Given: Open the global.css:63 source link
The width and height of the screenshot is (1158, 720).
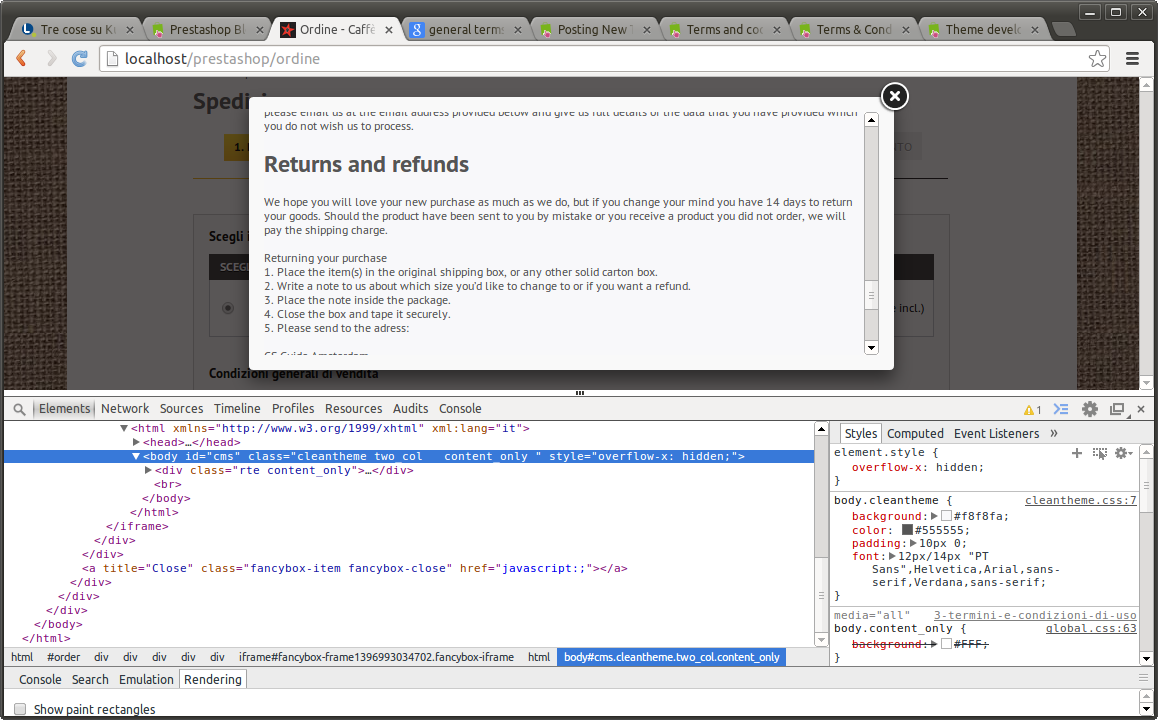Looking at the screenshot, I should [1091, 628].
